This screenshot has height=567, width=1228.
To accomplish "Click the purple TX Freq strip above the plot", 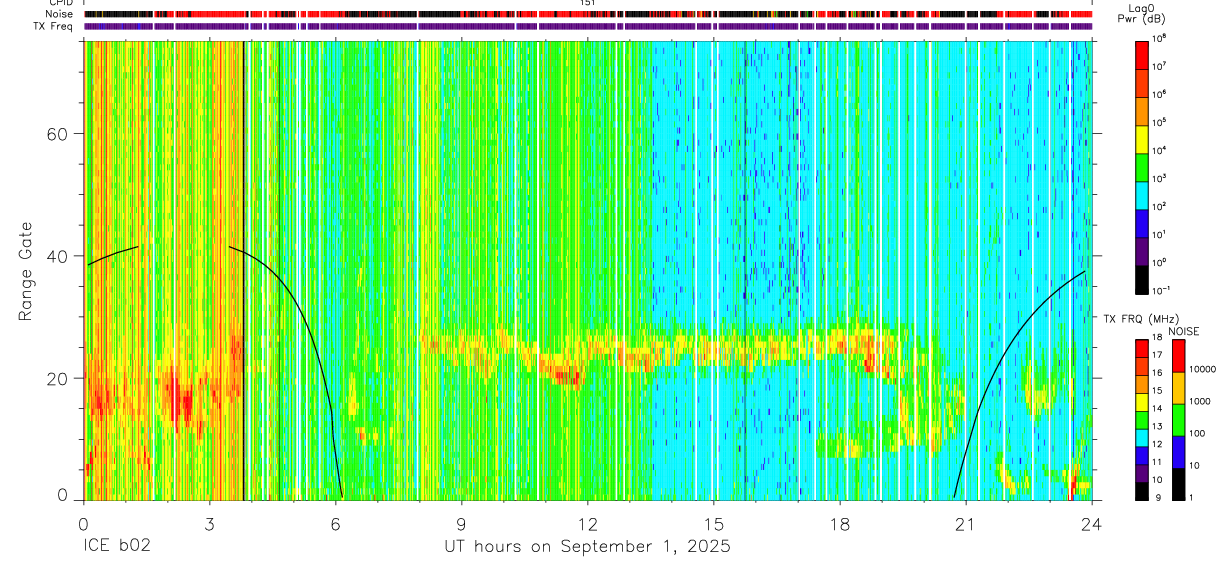I will tap(587, 27).
